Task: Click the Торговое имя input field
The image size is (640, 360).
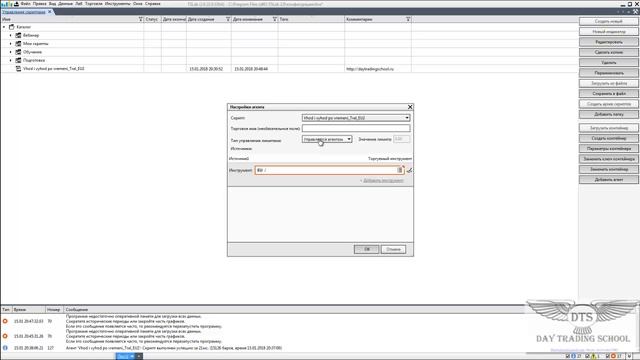Action: click(356, 128)
